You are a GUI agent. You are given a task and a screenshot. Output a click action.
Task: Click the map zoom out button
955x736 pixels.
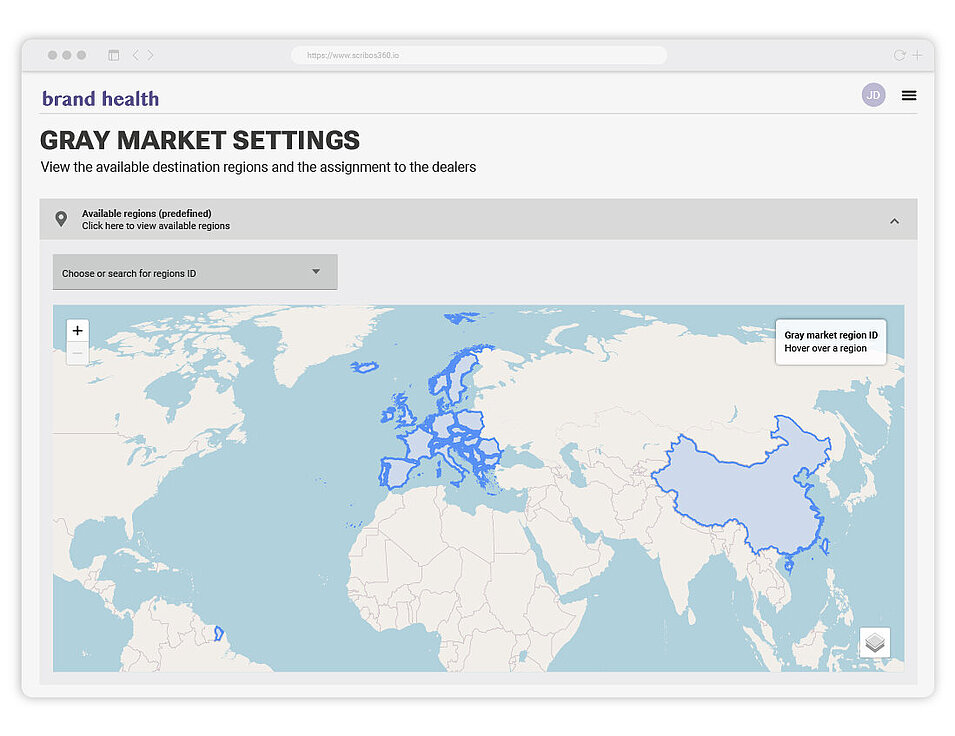[78, 354]
